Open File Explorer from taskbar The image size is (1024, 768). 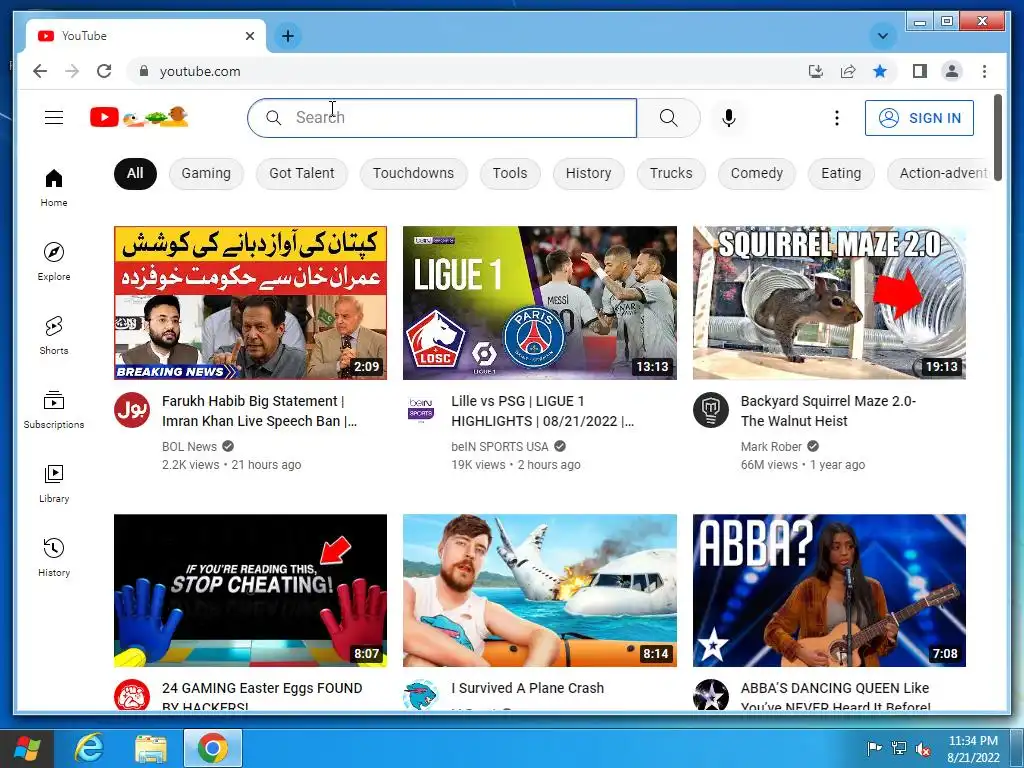point(151,748)
